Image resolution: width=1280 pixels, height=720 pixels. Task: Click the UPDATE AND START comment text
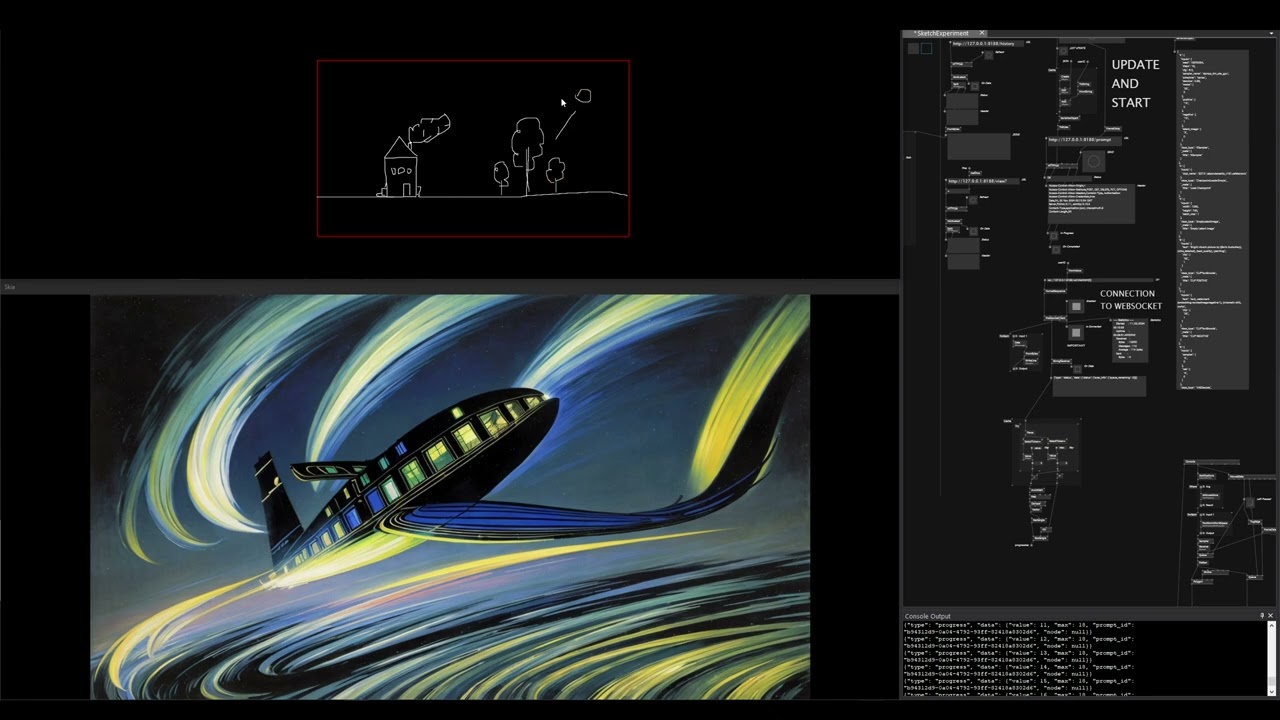[1135, 83]
